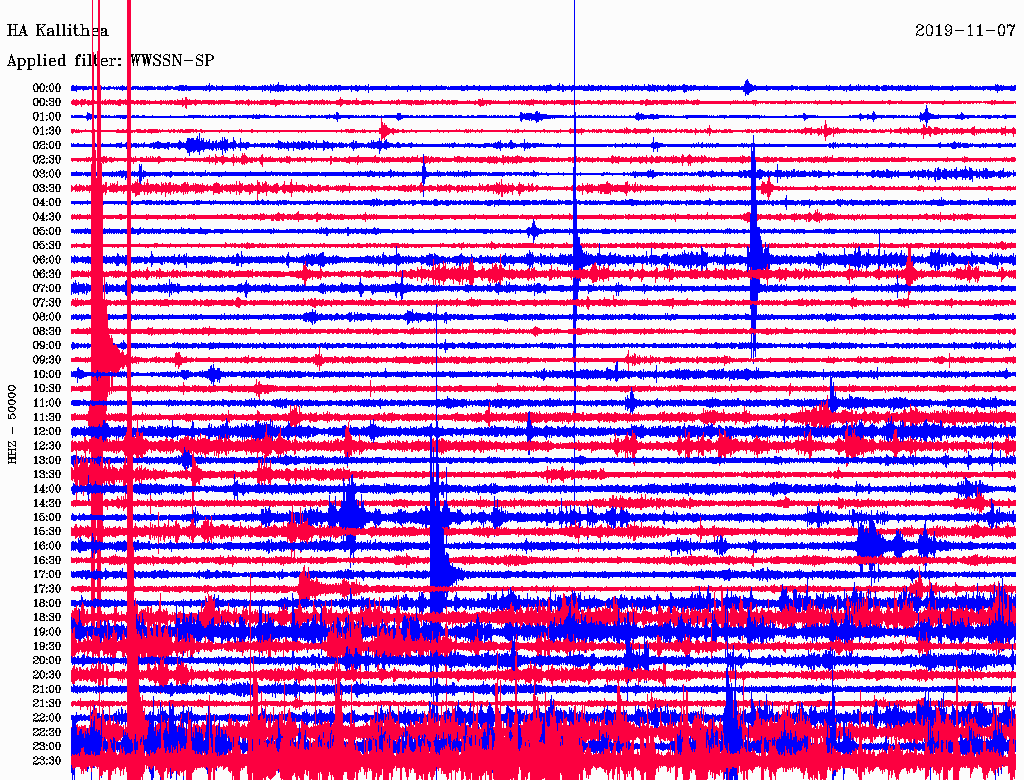The height and width of the screenshot is (780, 1024).
Task: Click the 03:00 time label
Action: coord(47,174)
